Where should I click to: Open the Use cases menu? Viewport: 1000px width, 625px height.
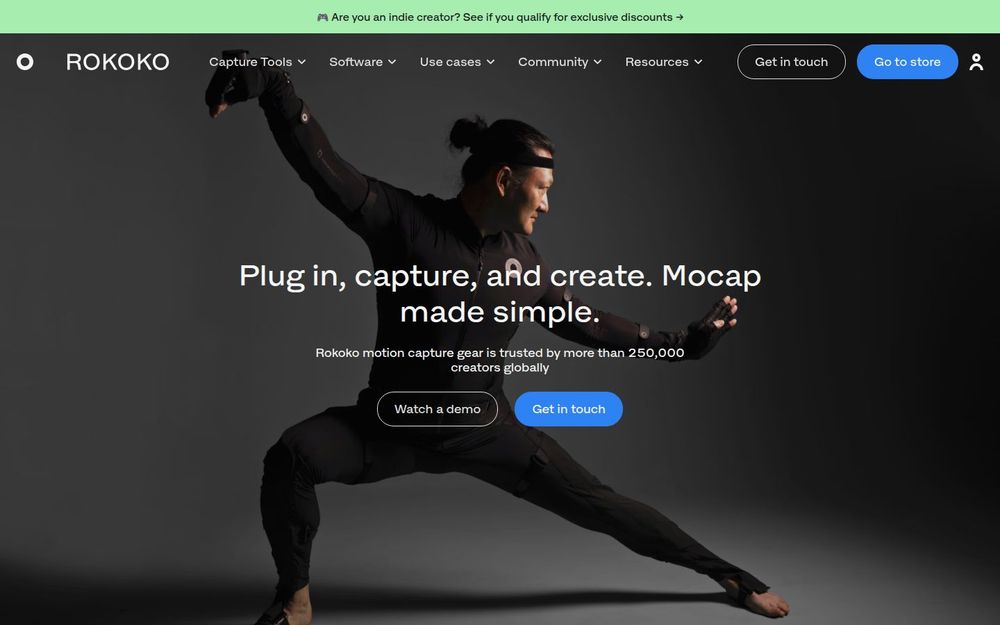(x=457, y=62)
